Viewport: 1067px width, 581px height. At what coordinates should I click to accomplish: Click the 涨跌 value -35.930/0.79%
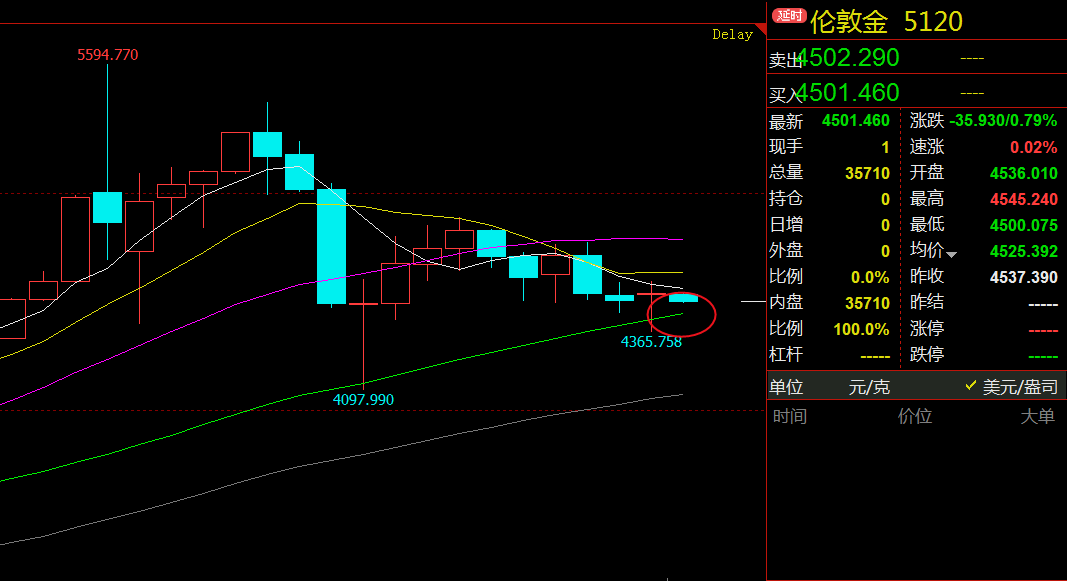[x=1003, y=121]
